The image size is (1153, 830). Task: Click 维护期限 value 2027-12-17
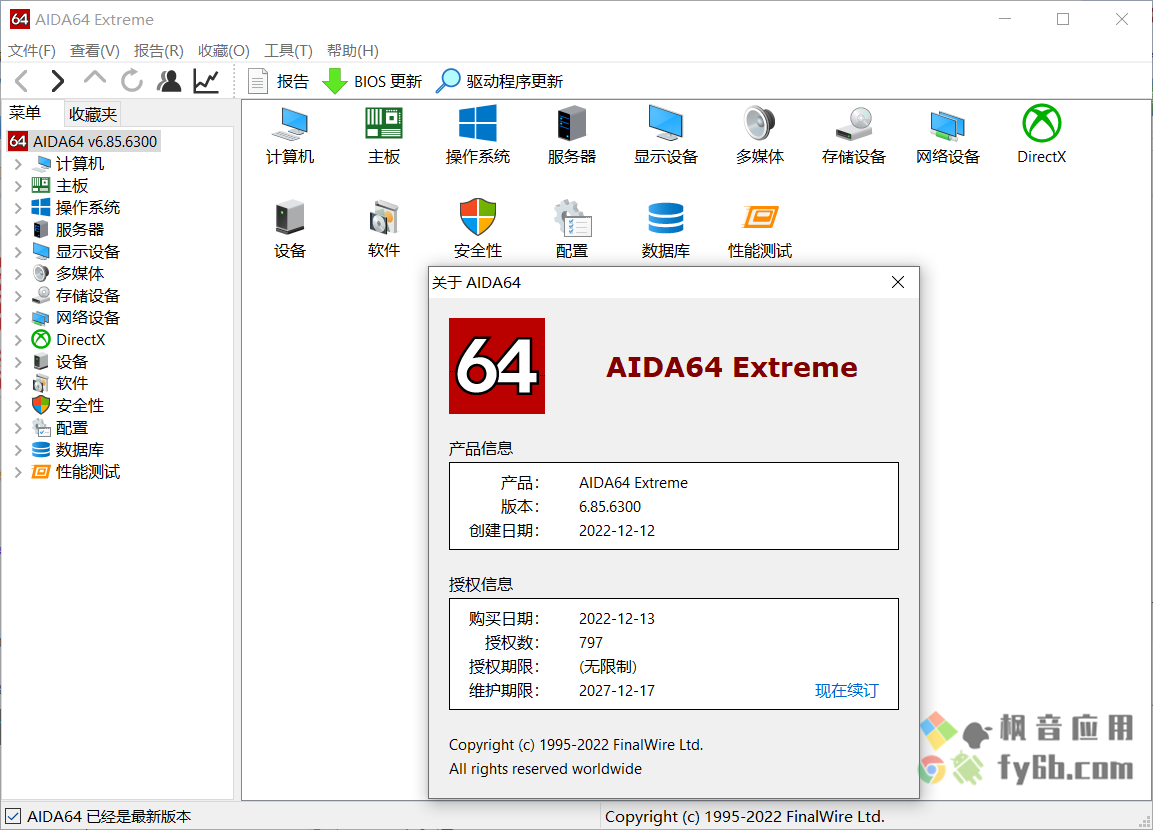coord(616,690)
